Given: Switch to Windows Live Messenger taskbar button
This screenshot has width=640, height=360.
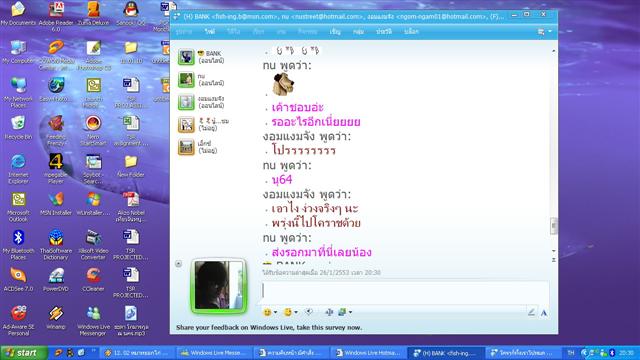Looking at the screenshot, I should coord(214,353).
